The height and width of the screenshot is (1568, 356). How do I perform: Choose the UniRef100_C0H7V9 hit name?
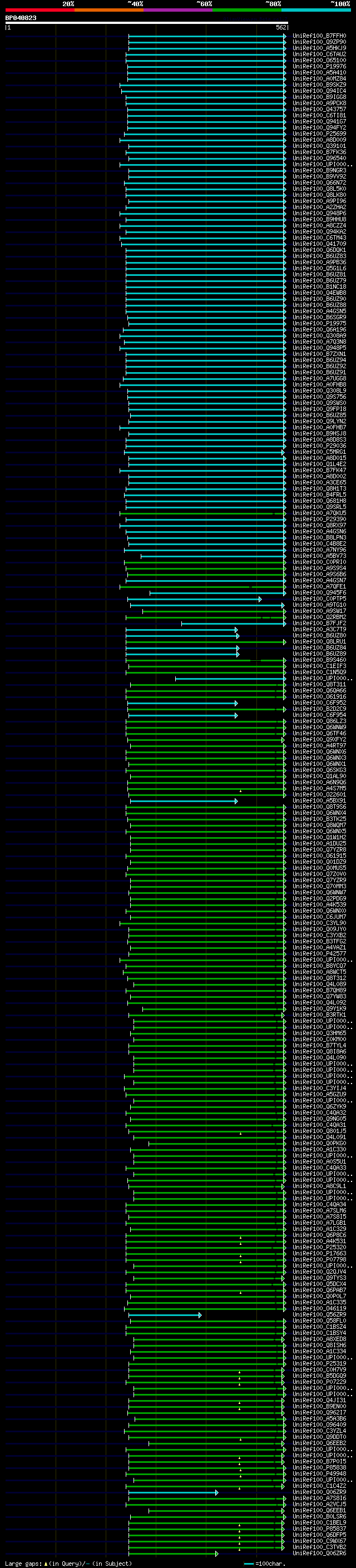pyautogui.click(x=319, y=1370)
